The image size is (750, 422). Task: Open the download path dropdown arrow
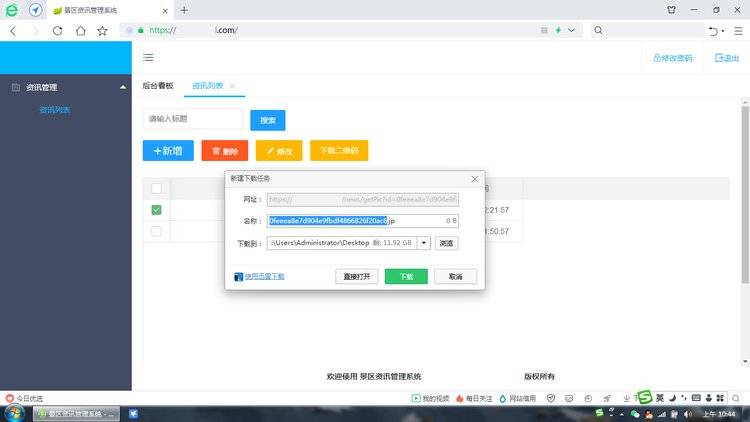(424, 243)
